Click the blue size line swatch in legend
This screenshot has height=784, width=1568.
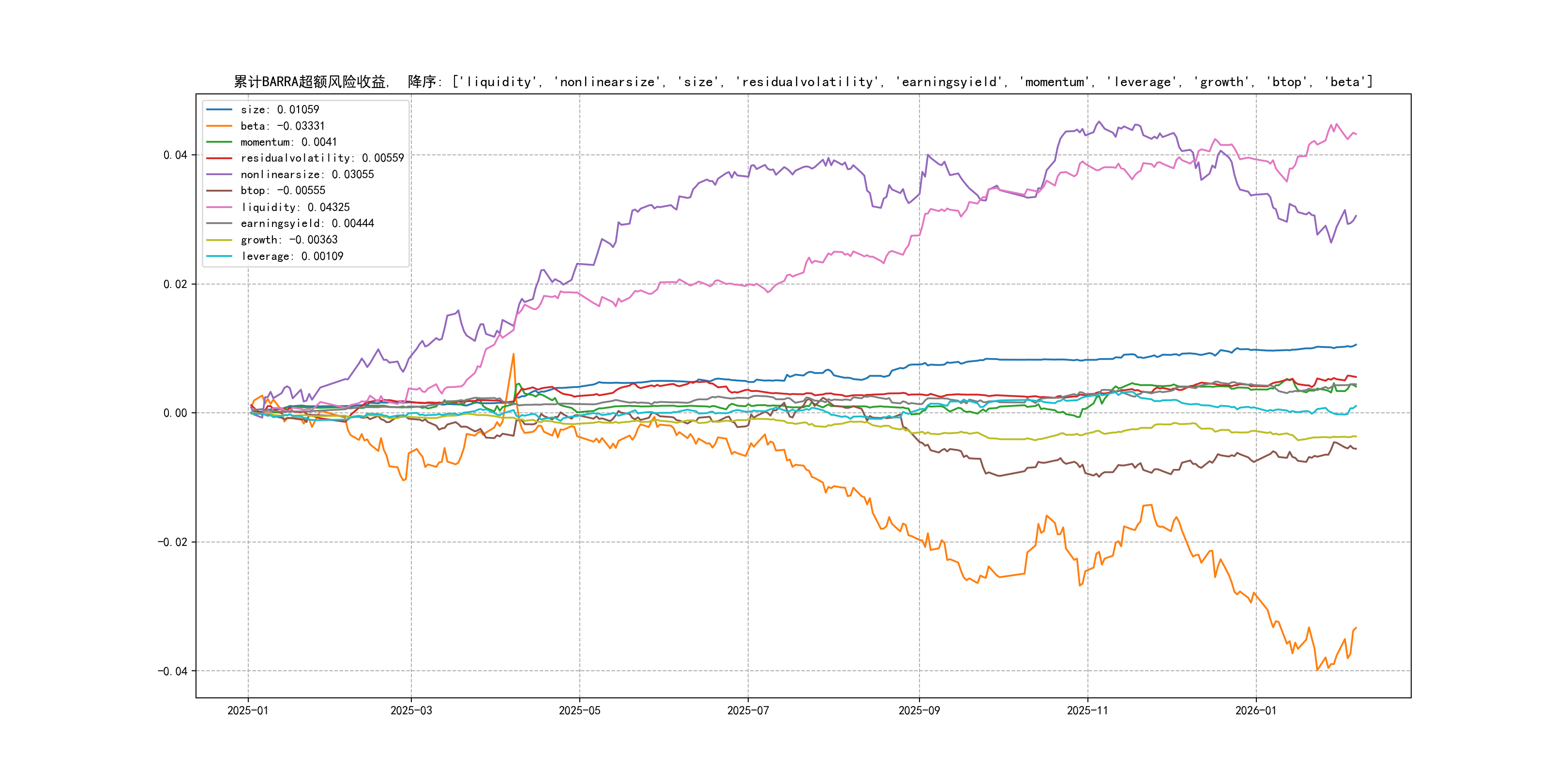pos(219,109)
